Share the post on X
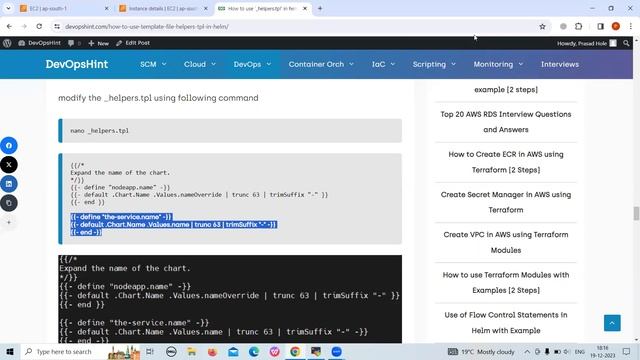Image resolution: width=640 pixels, height=360 pixels. pyautogui.click(x=9, y=165)
